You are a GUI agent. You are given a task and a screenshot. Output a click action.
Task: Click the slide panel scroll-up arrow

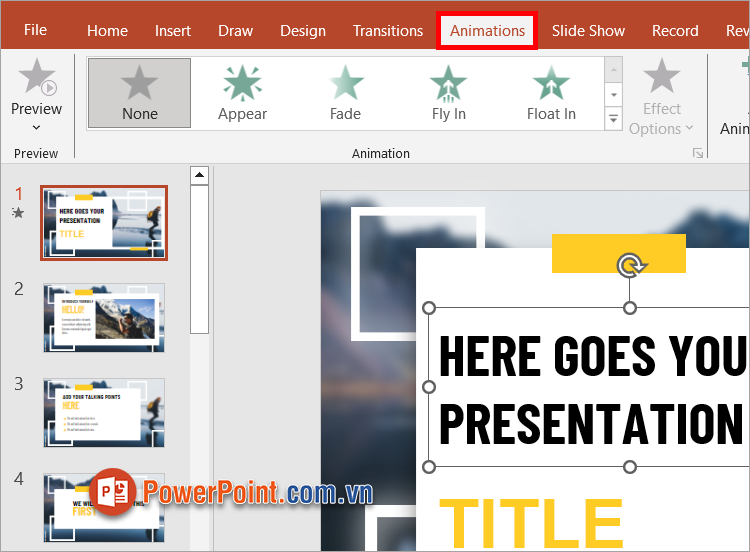(199, 176)
